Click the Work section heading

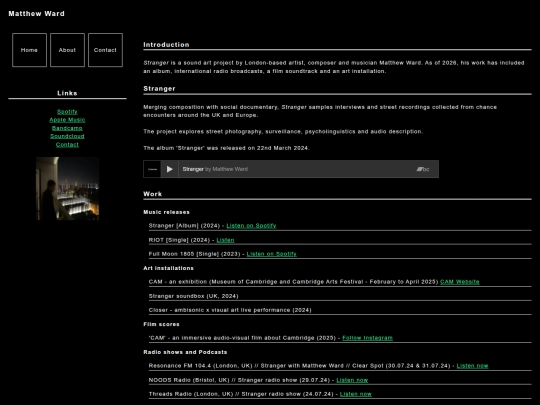[153, 194]
